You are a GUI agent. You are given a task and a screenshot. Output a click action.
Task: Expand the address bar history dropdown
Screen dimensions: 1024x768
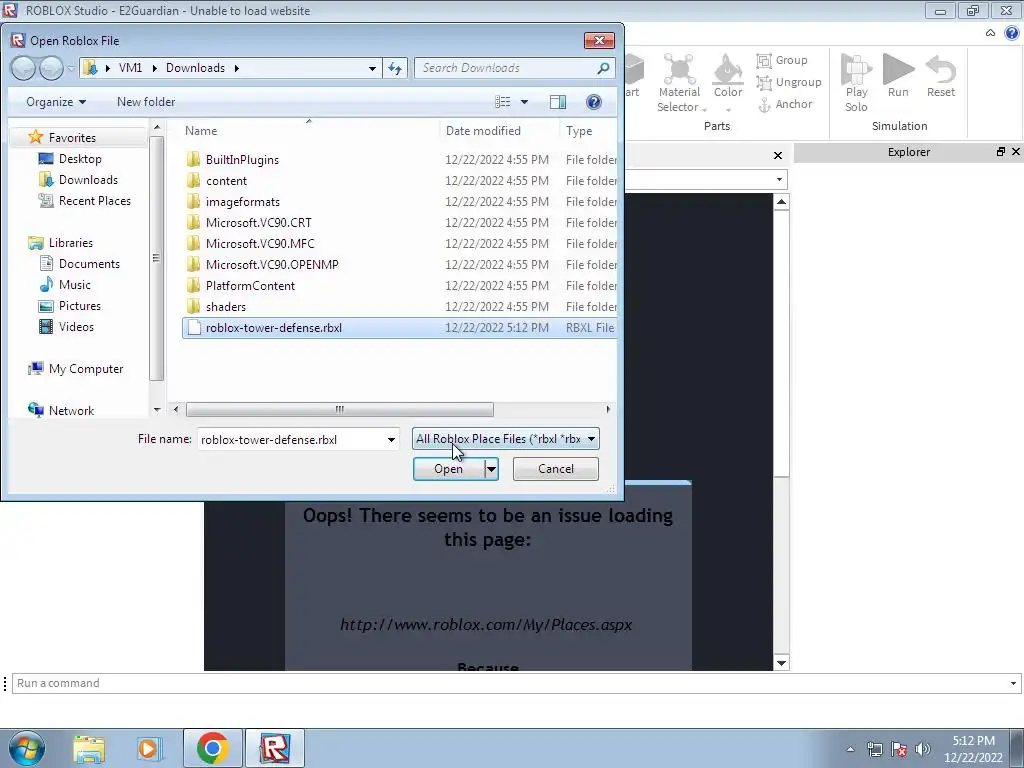tap(372, 68)
